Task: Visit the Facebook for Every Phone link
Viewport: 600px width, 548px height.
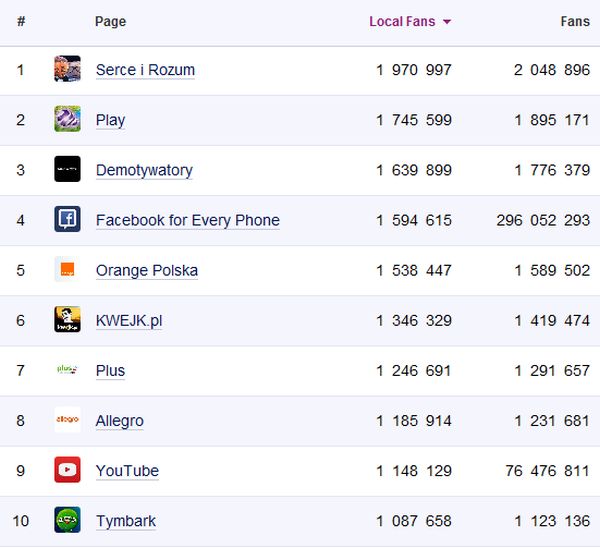Action: point(187,220)
